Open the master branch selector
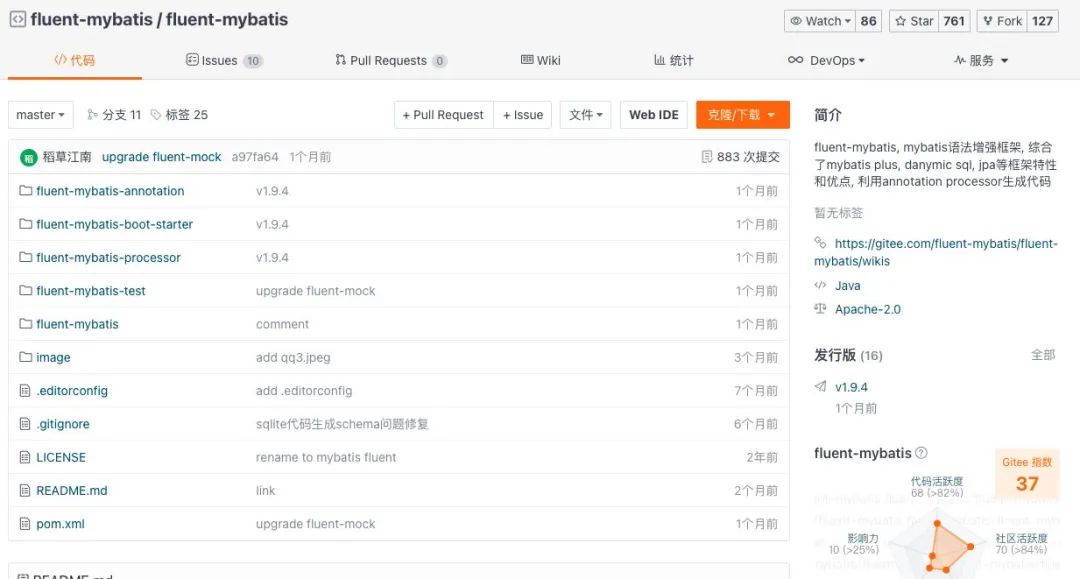This screenshot has height=579, width=1080. coord(41,115)
